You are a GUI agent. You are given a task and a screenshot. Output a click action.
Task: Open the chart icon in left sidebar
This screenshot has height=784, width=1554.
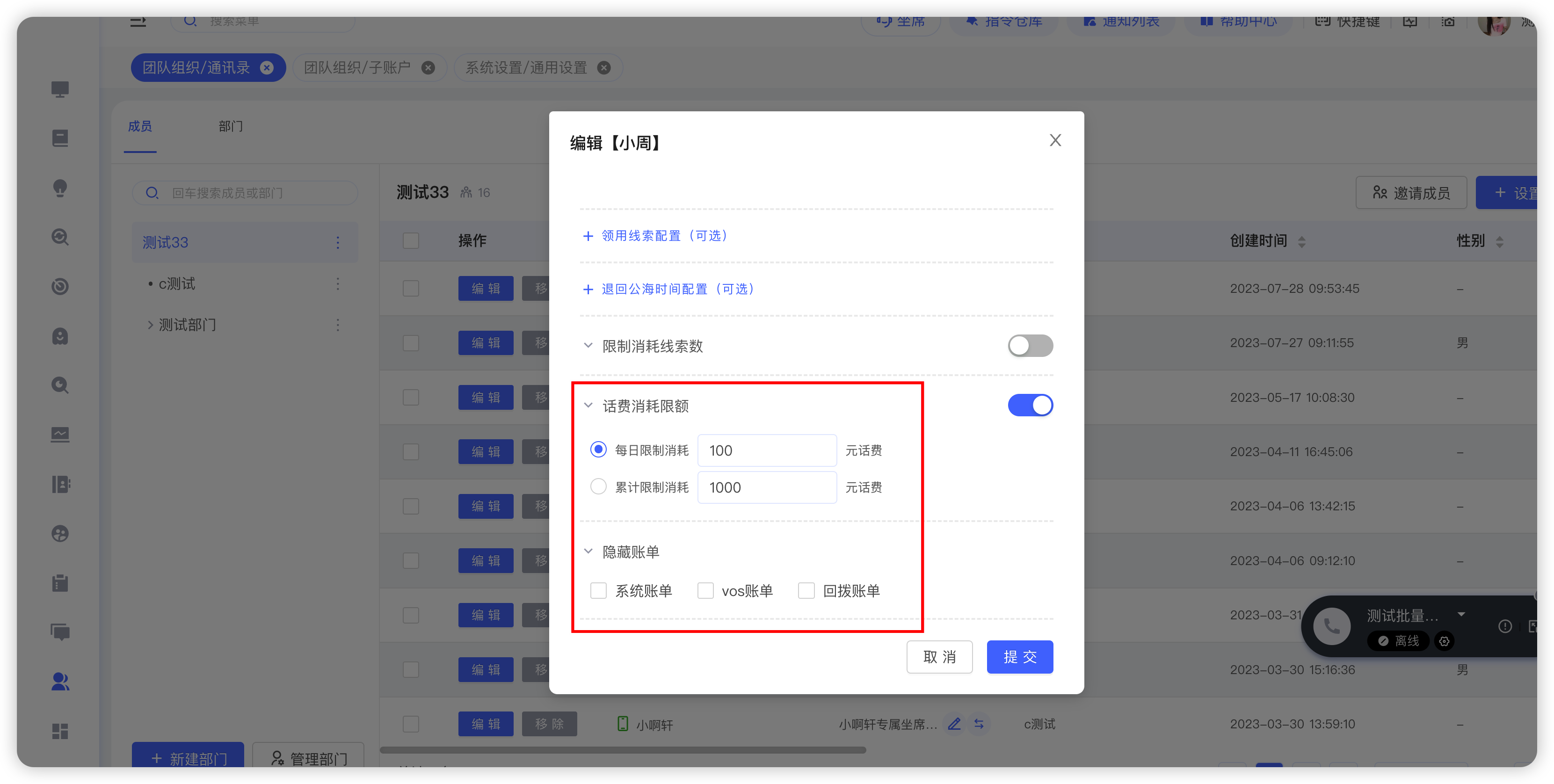pos(60,435)
